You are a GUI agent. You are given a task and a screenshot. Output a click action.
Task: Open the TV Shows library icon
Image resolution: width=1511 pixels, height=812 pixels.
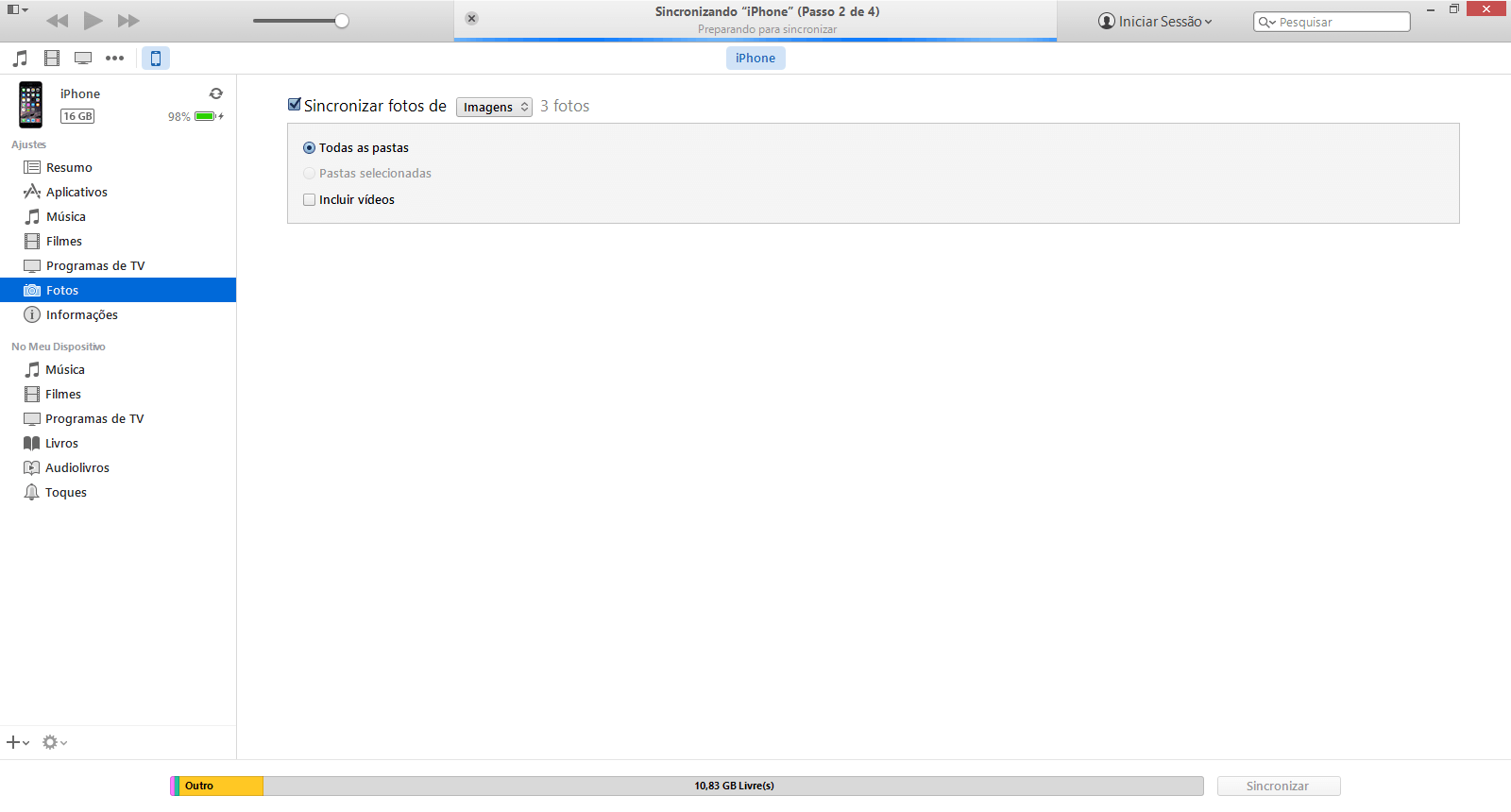coord(83,59)
